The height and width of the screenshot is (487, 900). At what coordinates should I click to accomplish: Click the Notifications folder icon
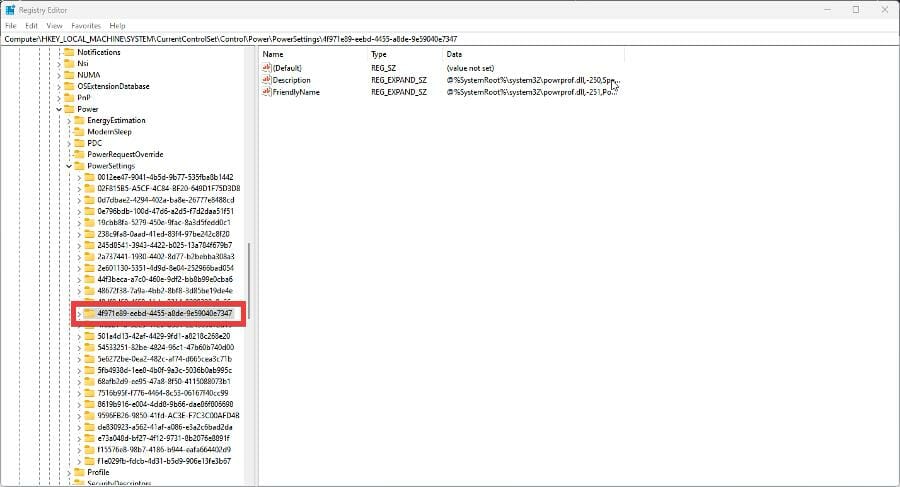(69, 52)
